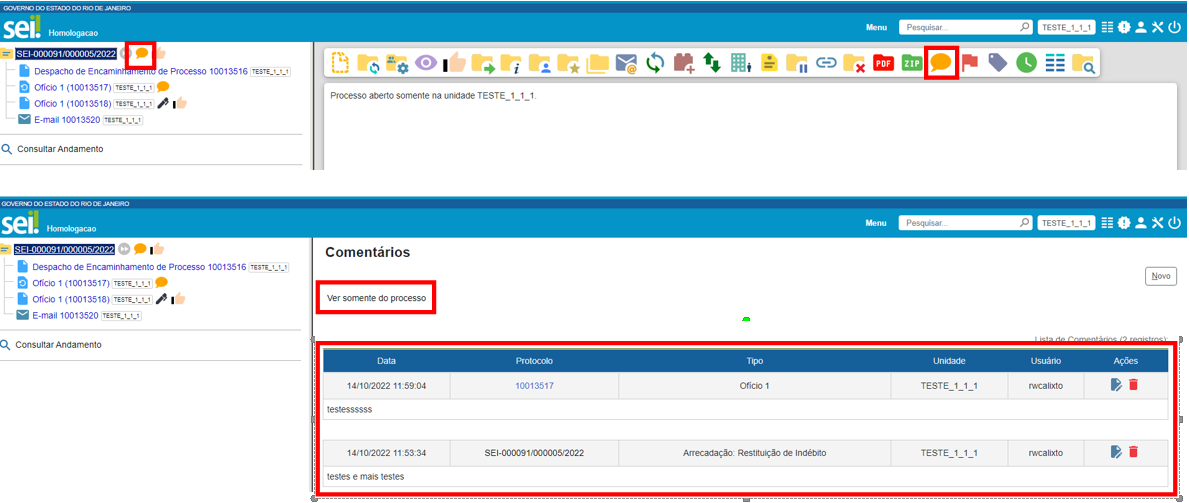Viewport: 1189px width, 503px height.
Task: Open comments via the toolbar speech bubble icon
Action: (940, 63)
